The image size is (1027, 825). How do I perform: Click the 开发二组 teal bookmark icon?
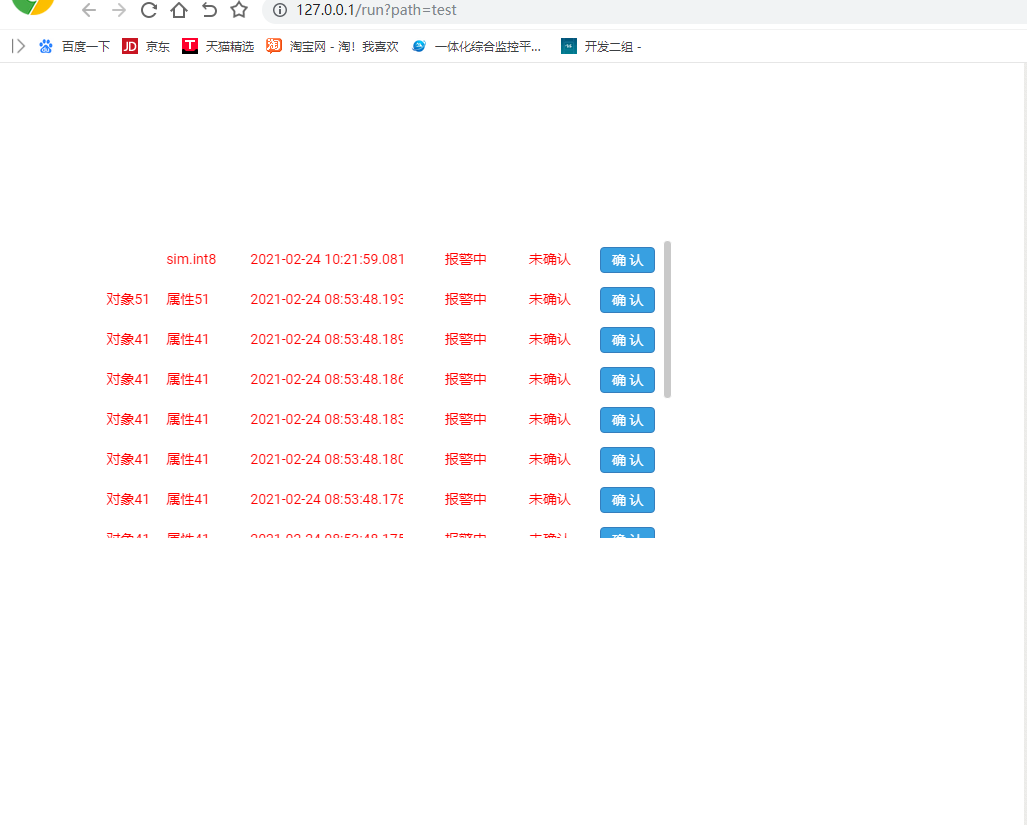[x=569, y=46]
